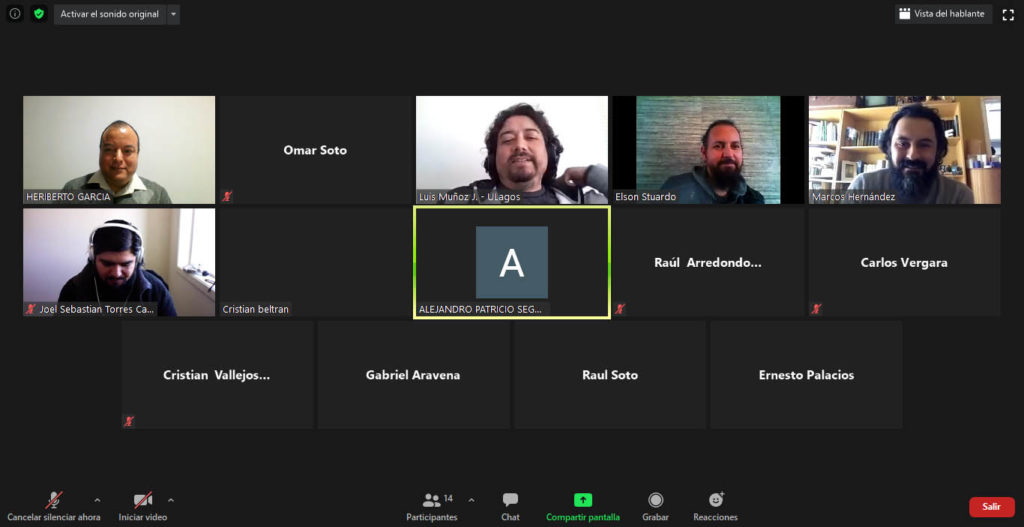Switch to Vista del hablante
Viewport: 1024px width, 527px height.
[x=941, y=14]
